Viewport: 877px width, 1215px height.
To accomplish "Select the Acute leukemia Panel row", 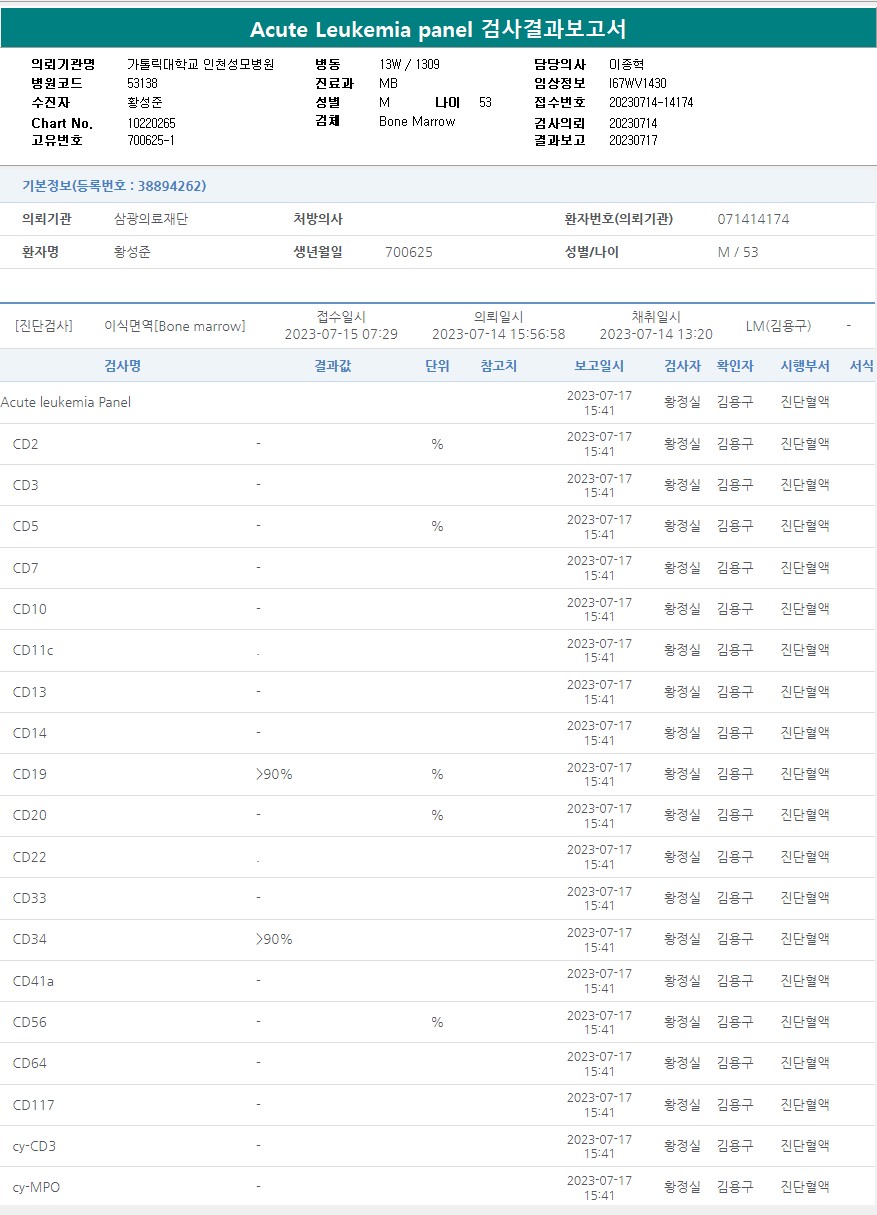I will [66, 402].
